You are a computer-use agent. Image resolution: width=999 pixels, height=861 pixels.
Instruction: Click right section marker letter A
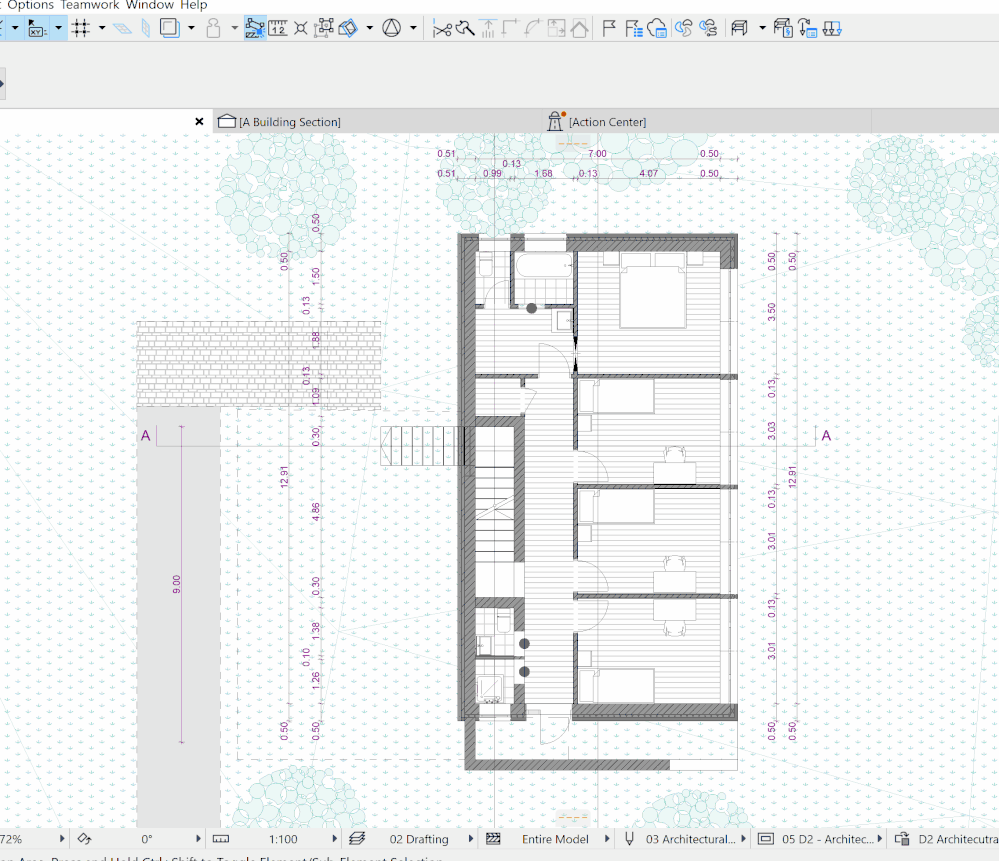pos(826,435)
